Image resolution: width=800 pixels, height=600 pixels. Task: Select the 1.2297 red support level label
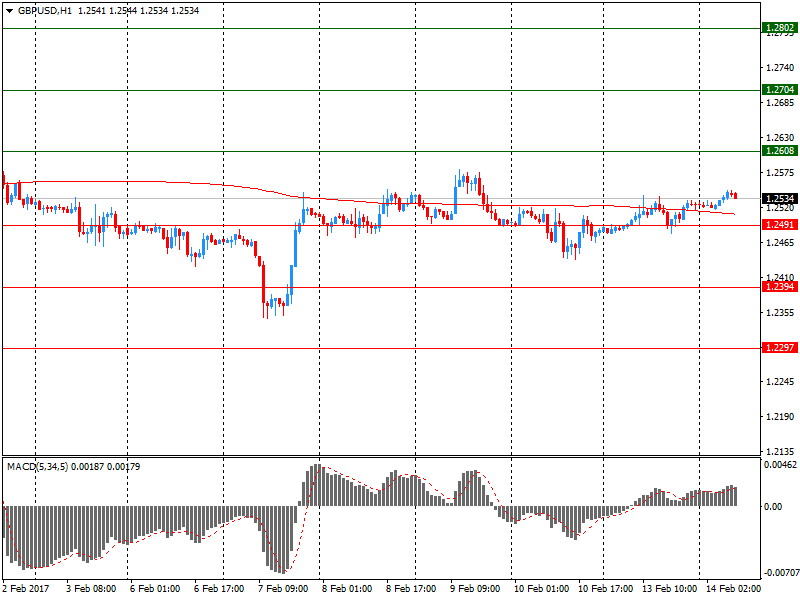pyautogui.click(x=780, y=347)
